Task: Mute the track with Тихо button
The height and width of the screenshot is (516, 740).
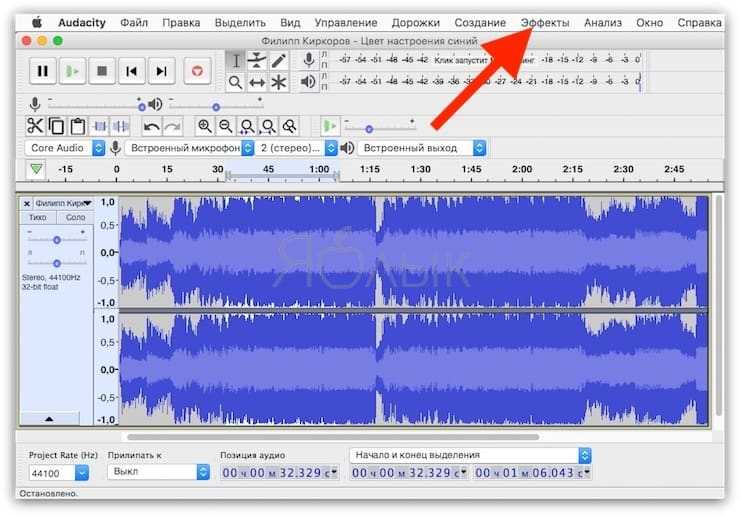Action: tap(38, 217)
